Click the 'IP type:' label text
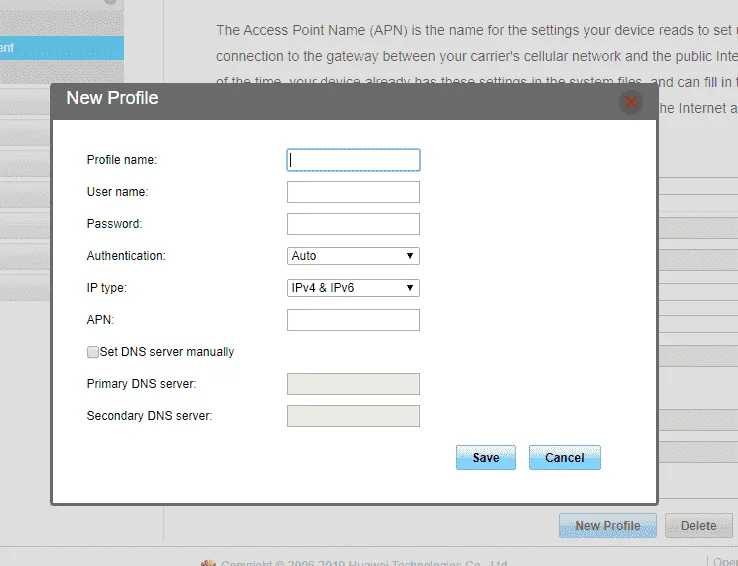 107,288
